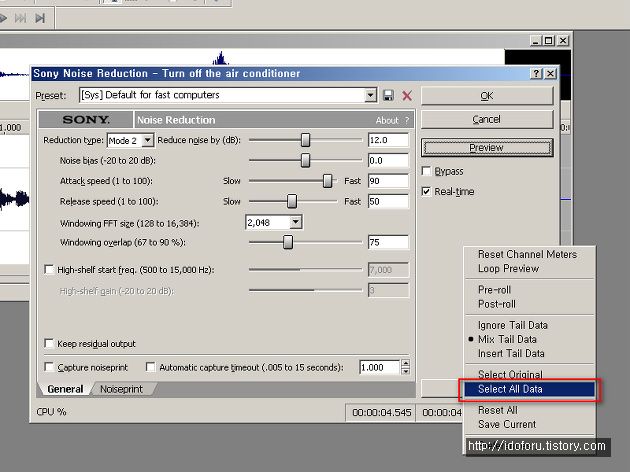Click the Reduce noise by value field 12.0
The width and height of the screenshot is (630, 472).
(x=388, y=140)
